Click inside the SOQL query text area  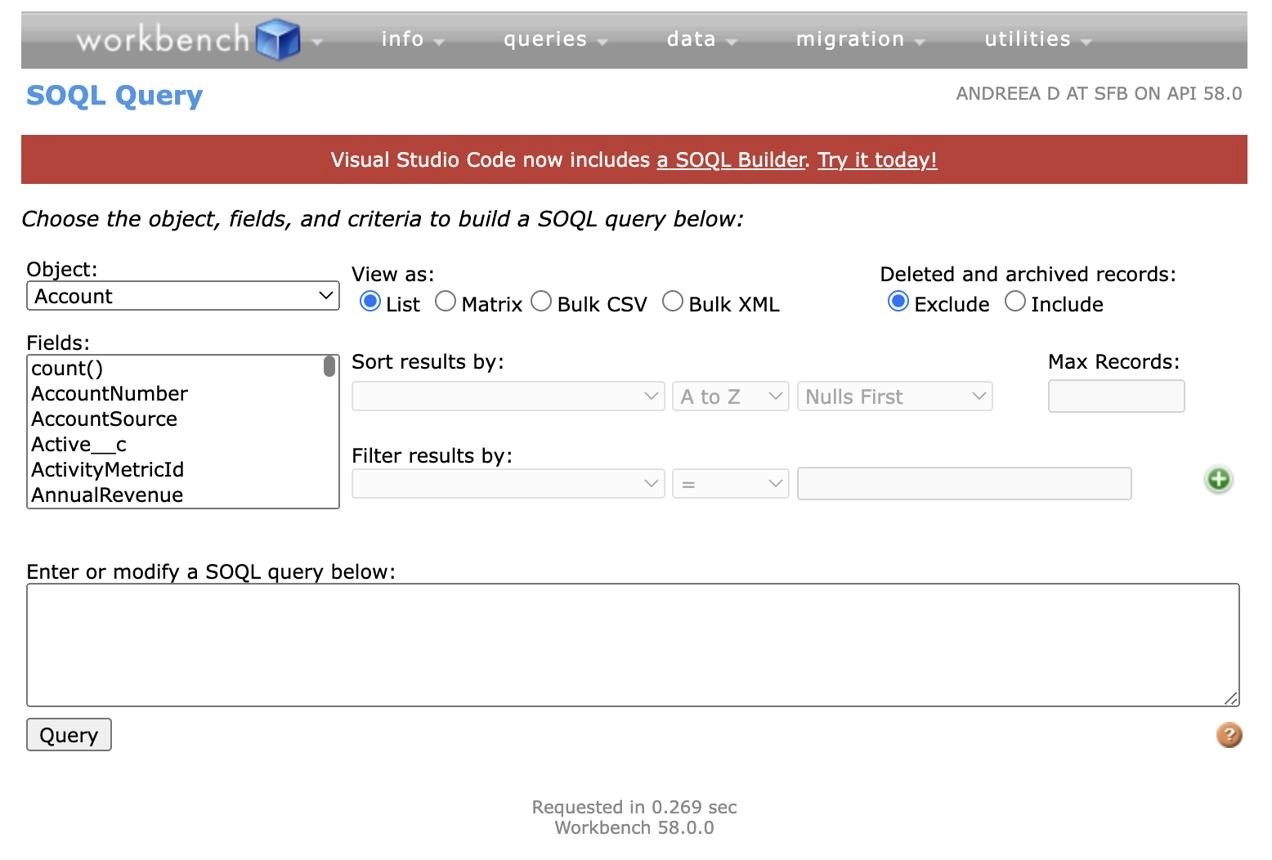633,645
